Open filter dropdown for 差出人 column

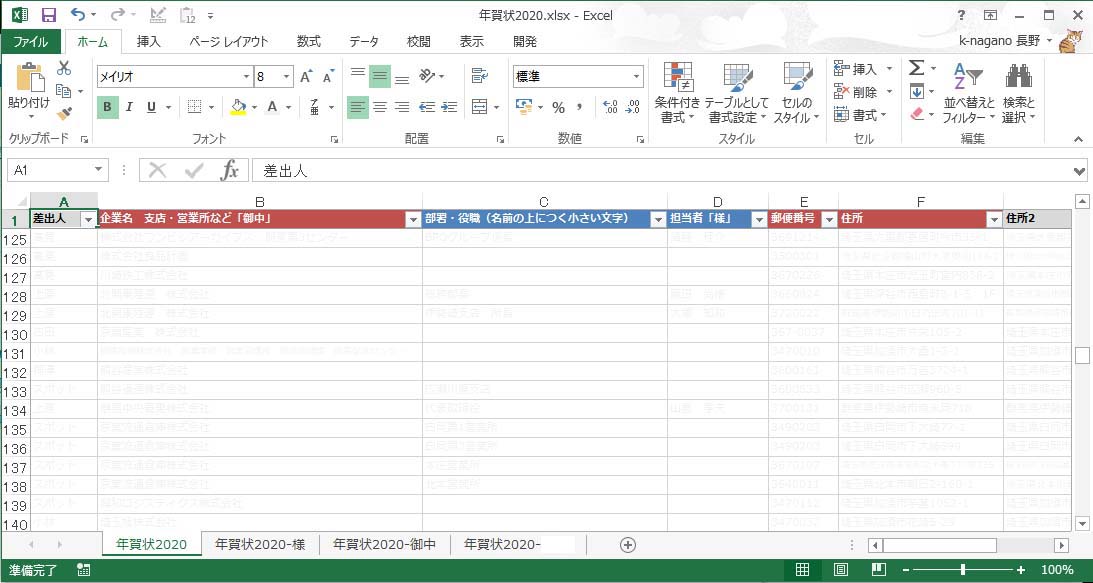point(88,219)
